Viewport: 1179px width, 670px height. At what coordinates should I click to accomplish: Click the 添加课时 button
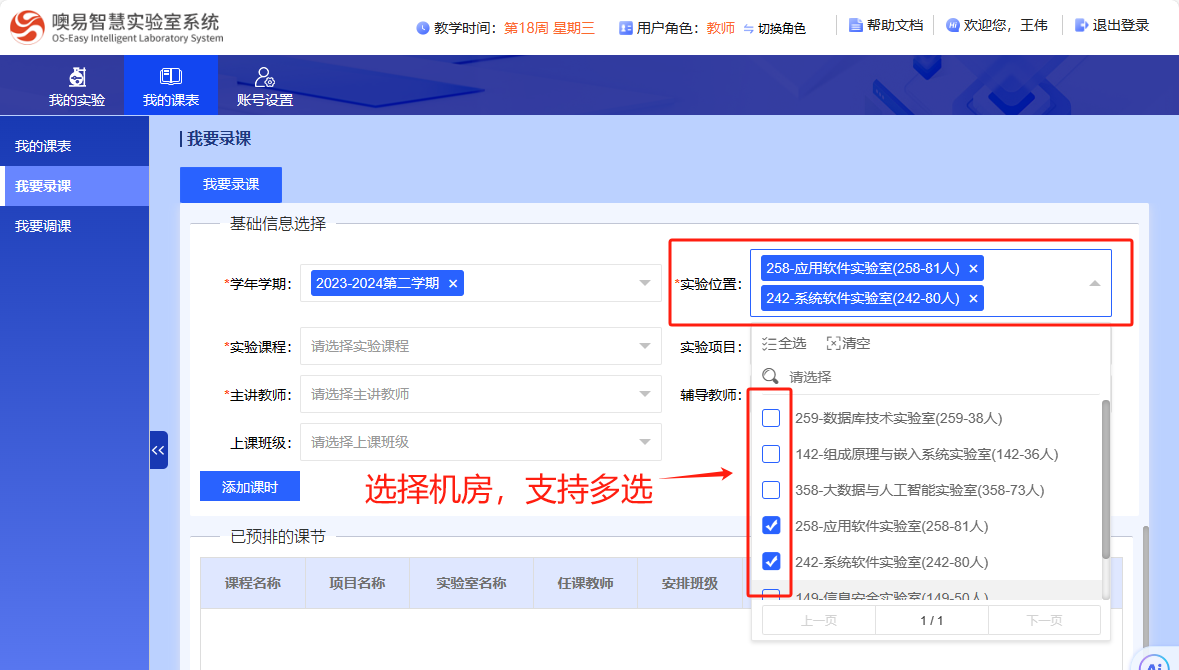(x=249, y=487)
